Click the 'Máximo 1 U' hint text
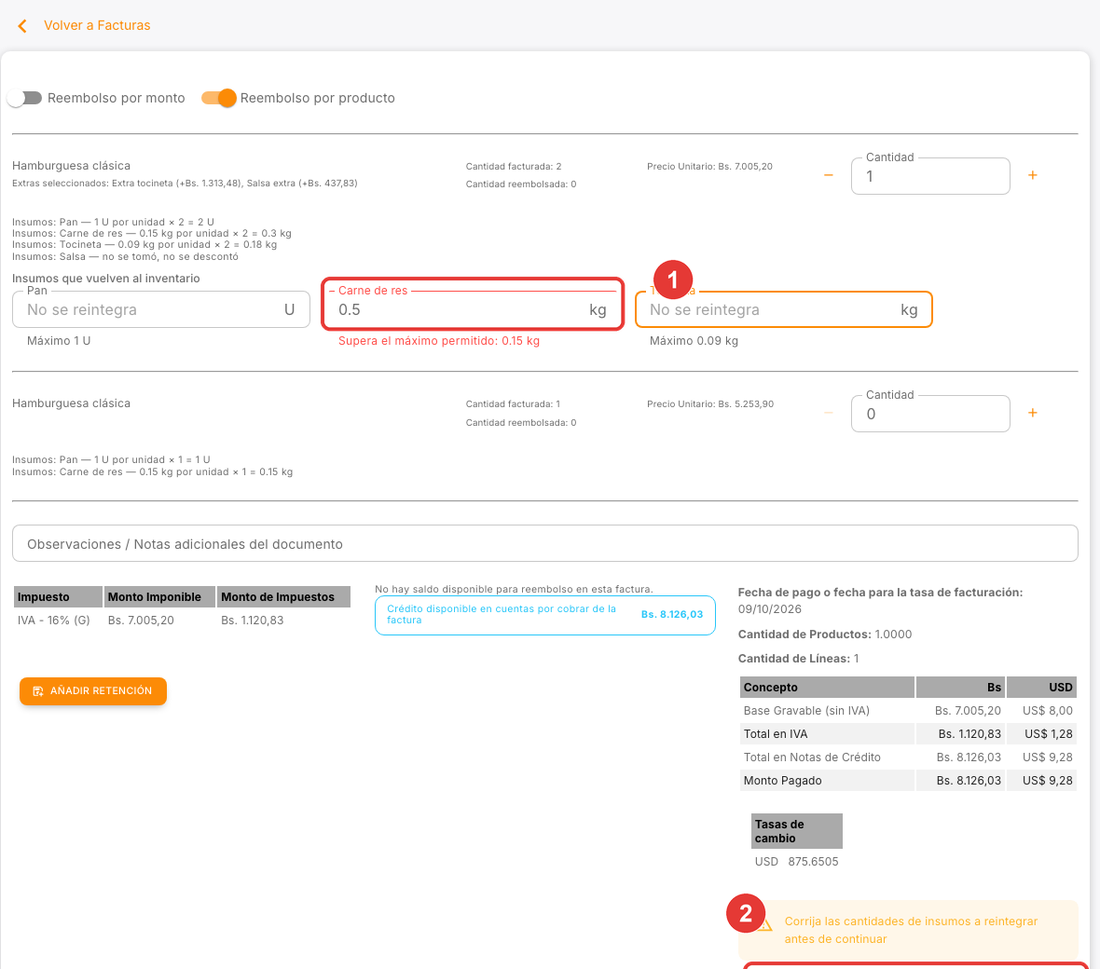Screen dimensions: 1100x969 (59, 341)
